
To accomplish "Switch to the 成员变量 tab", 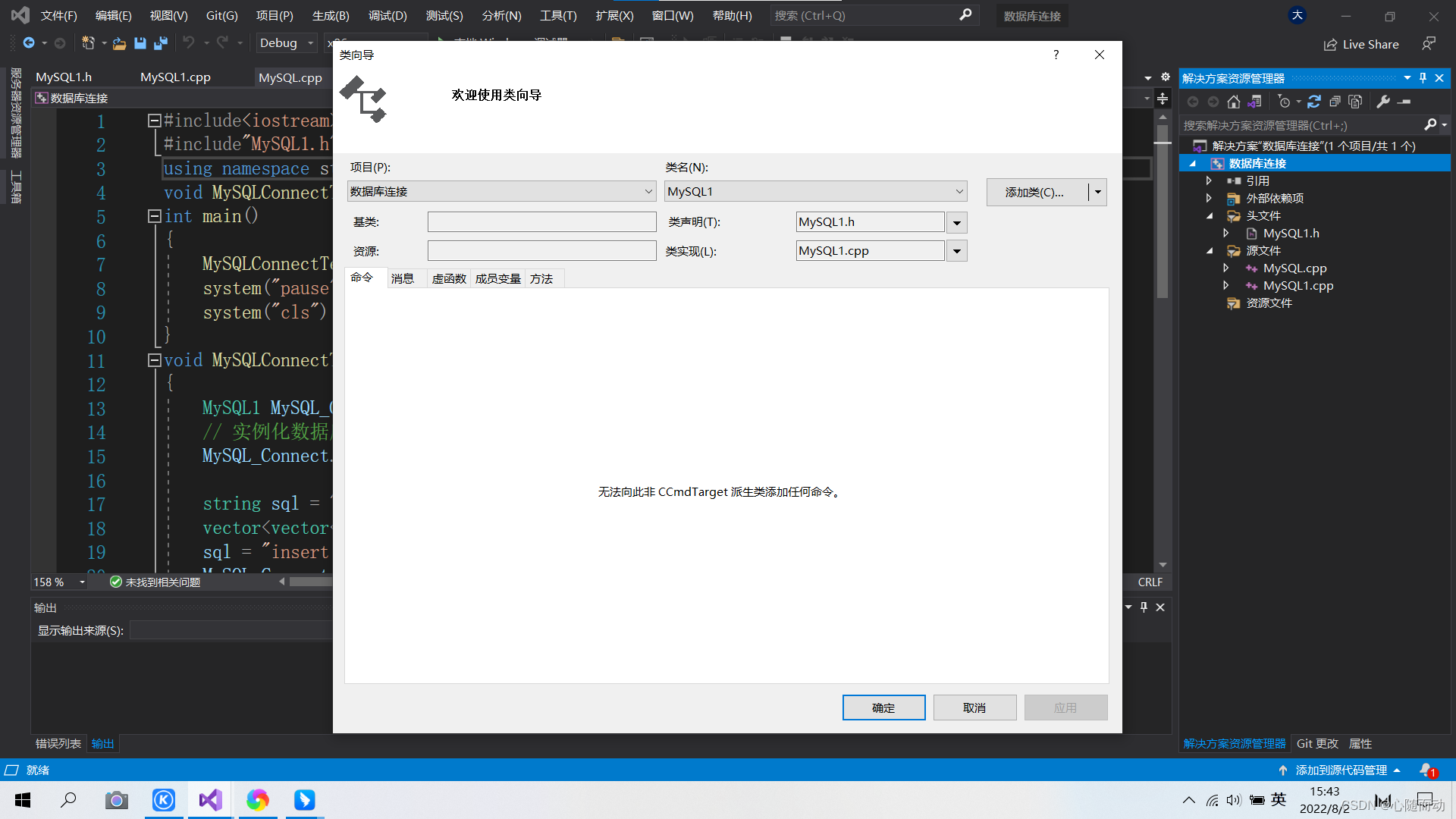I will click(497, 279).
